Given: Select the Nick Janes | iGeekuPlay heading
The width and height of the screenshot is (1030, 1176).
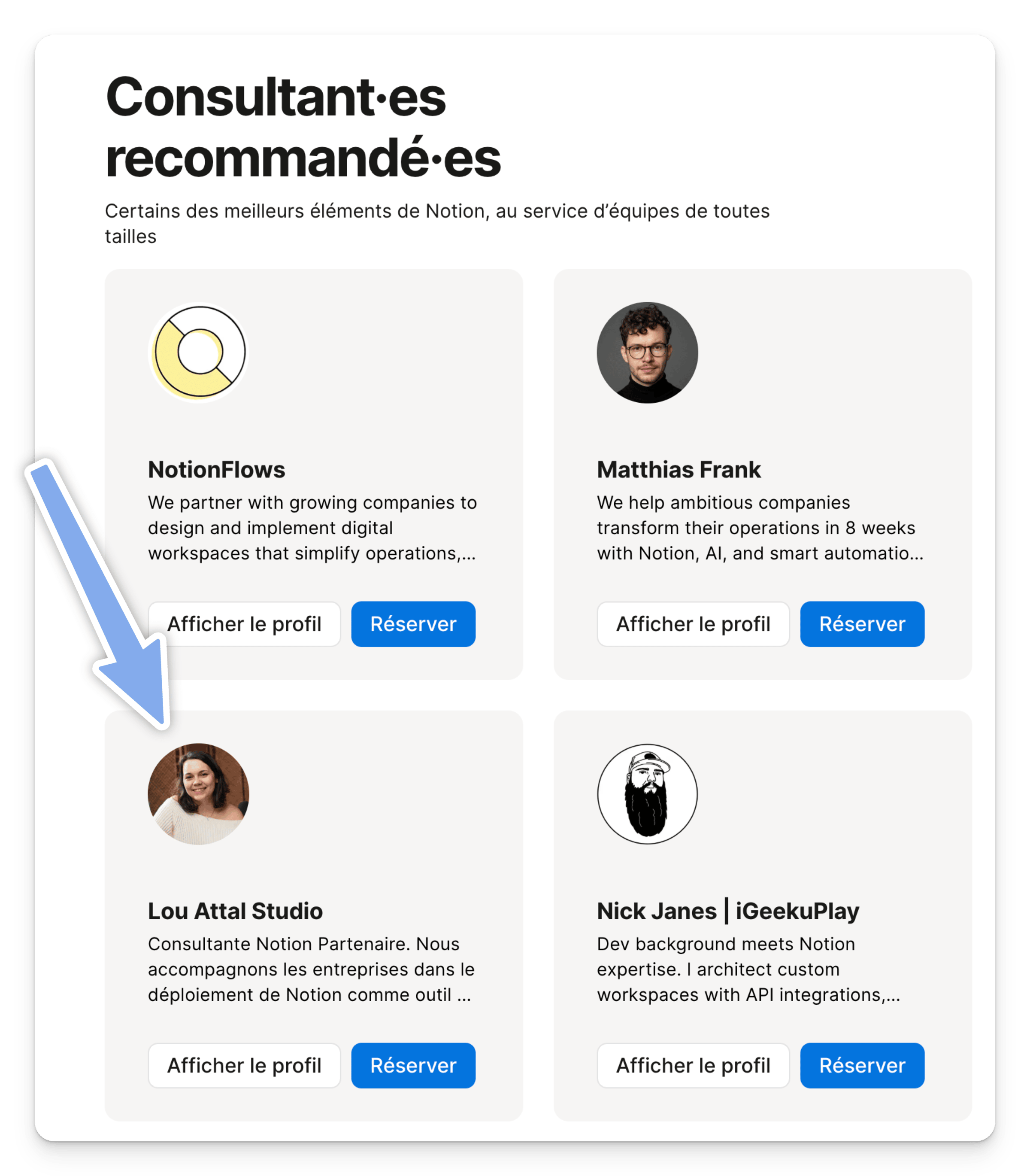Looking at the screenshot, I should click(728, 911).
